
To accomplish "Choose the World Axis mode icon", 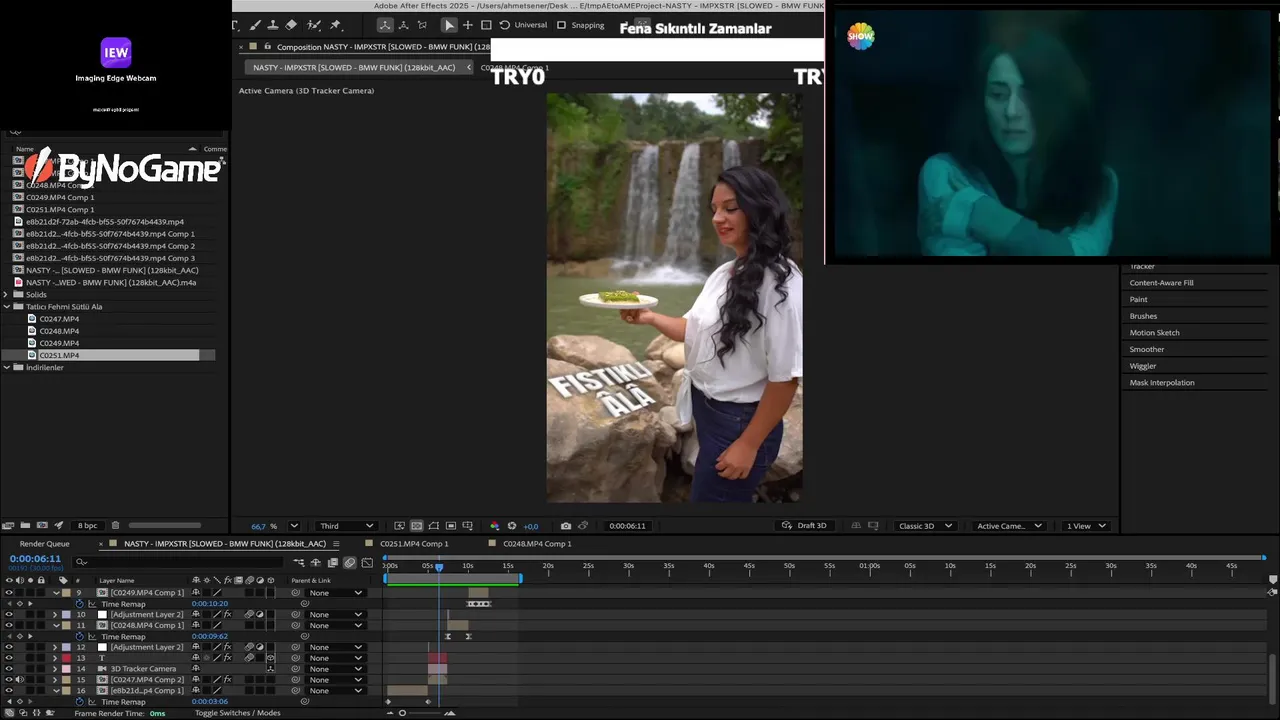I will click(403, 25).
